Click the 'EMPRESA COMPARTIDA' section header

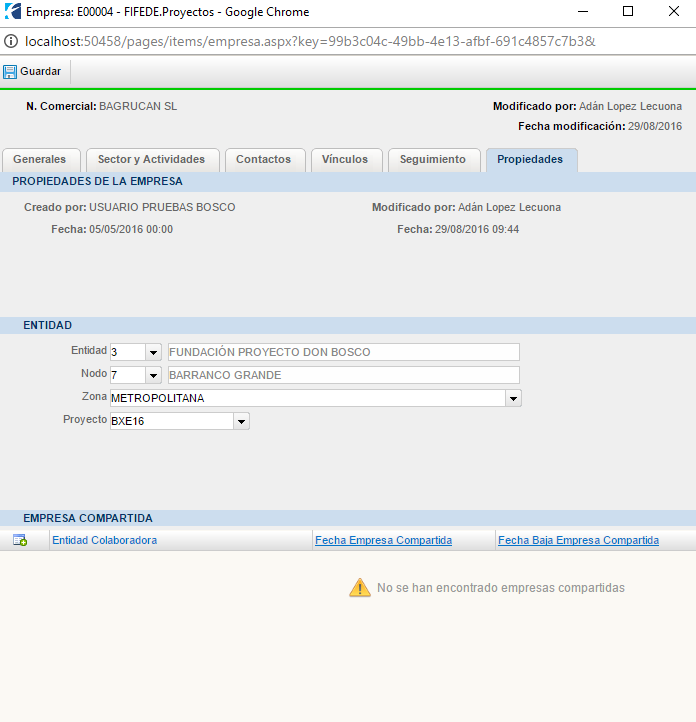click(x=87, y=518)
